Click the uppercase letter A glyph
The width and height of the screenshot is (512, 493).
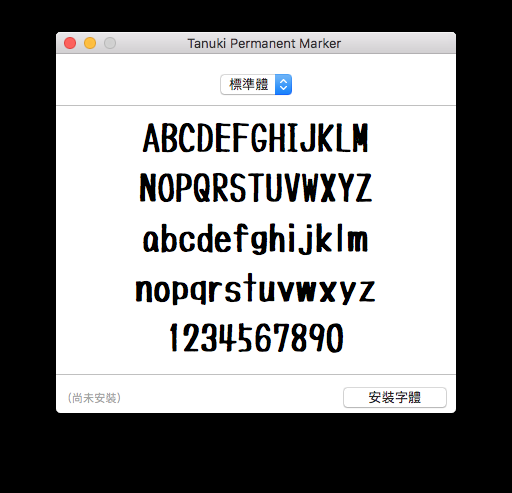click(x=151, y=138)
